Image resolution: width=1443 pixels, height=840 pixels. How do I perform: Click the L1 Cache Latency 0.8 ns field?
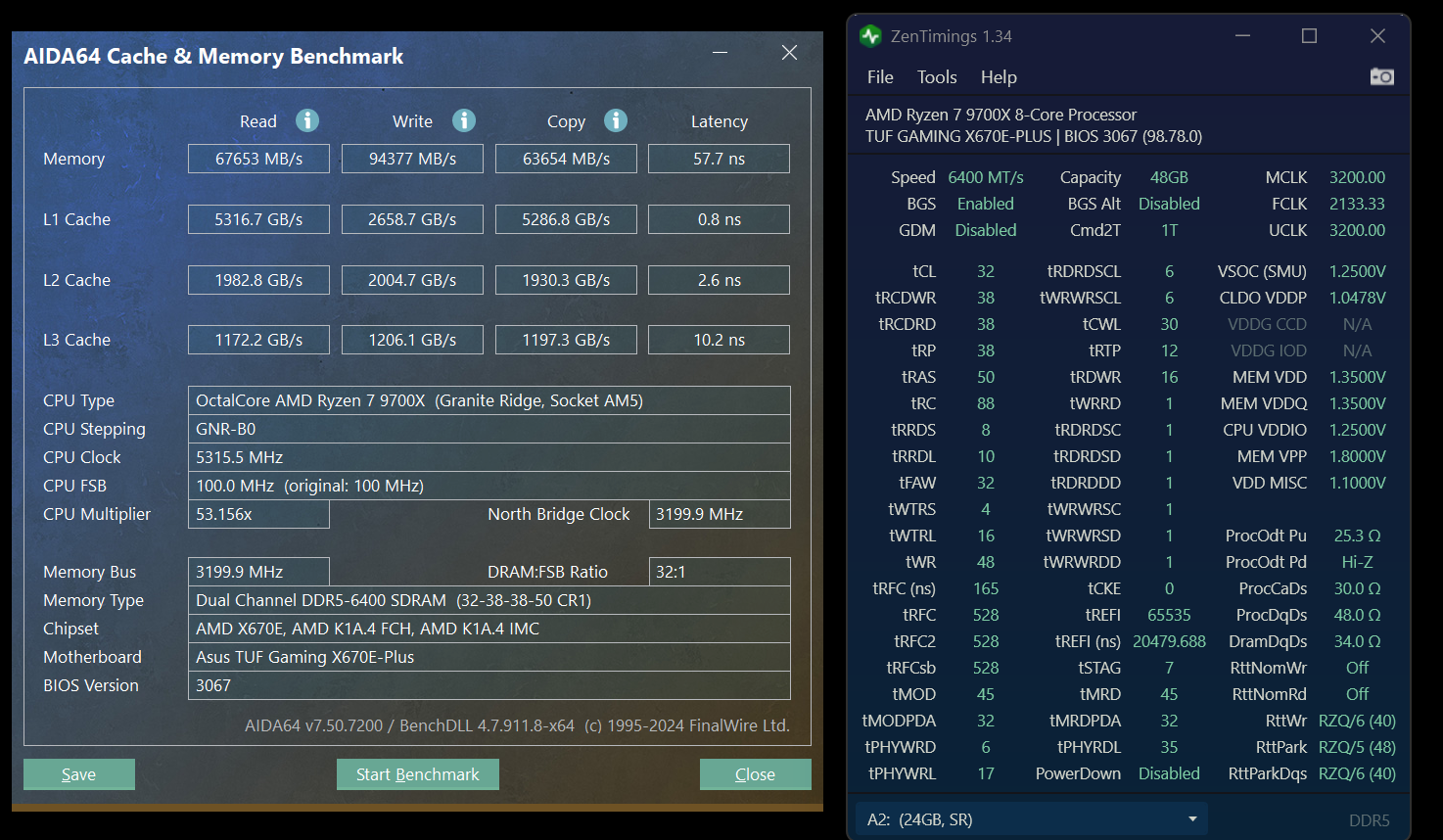(720, 219)
